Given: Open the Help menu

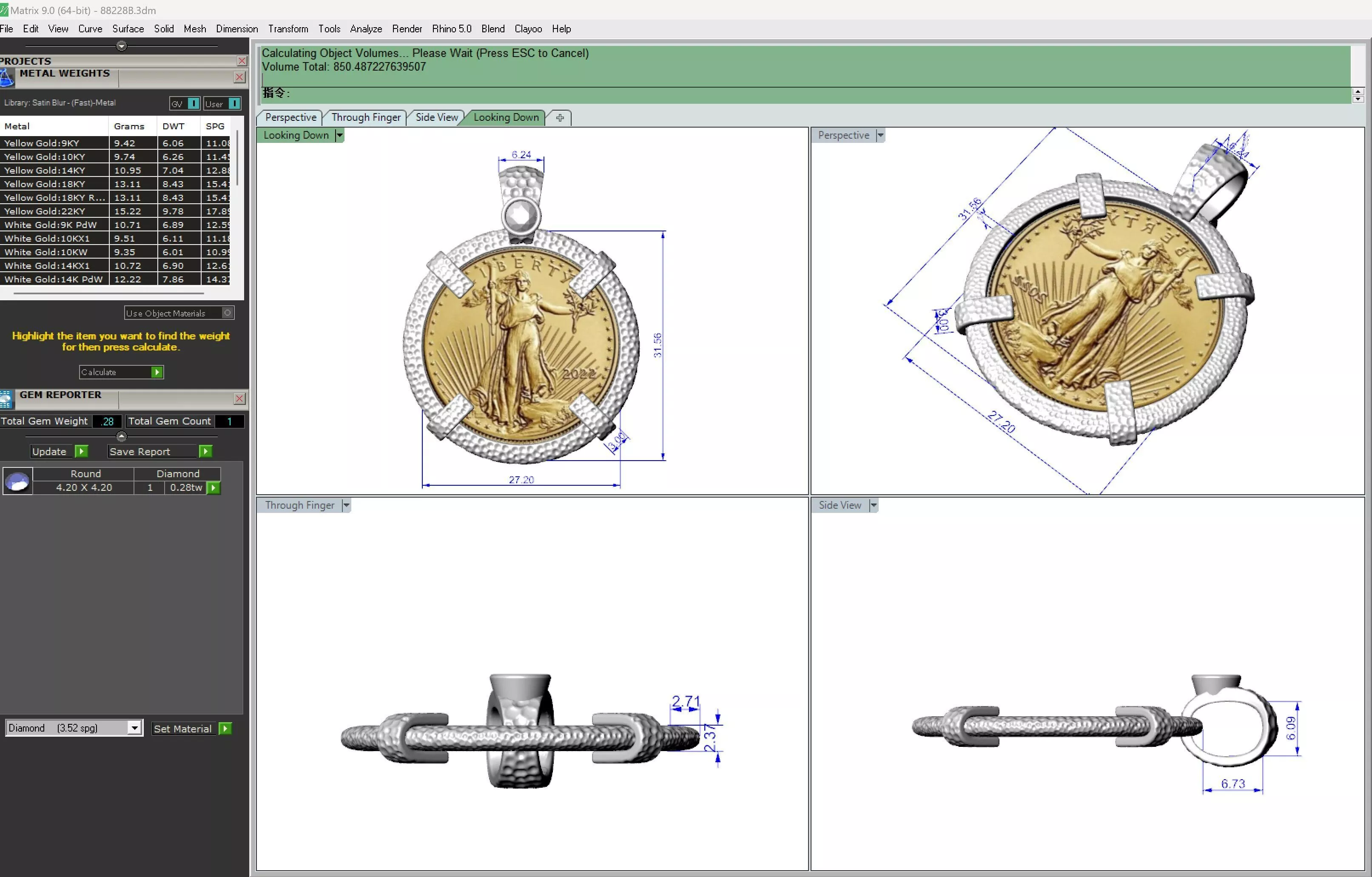Looking at the screenshot, I should 561,29.
